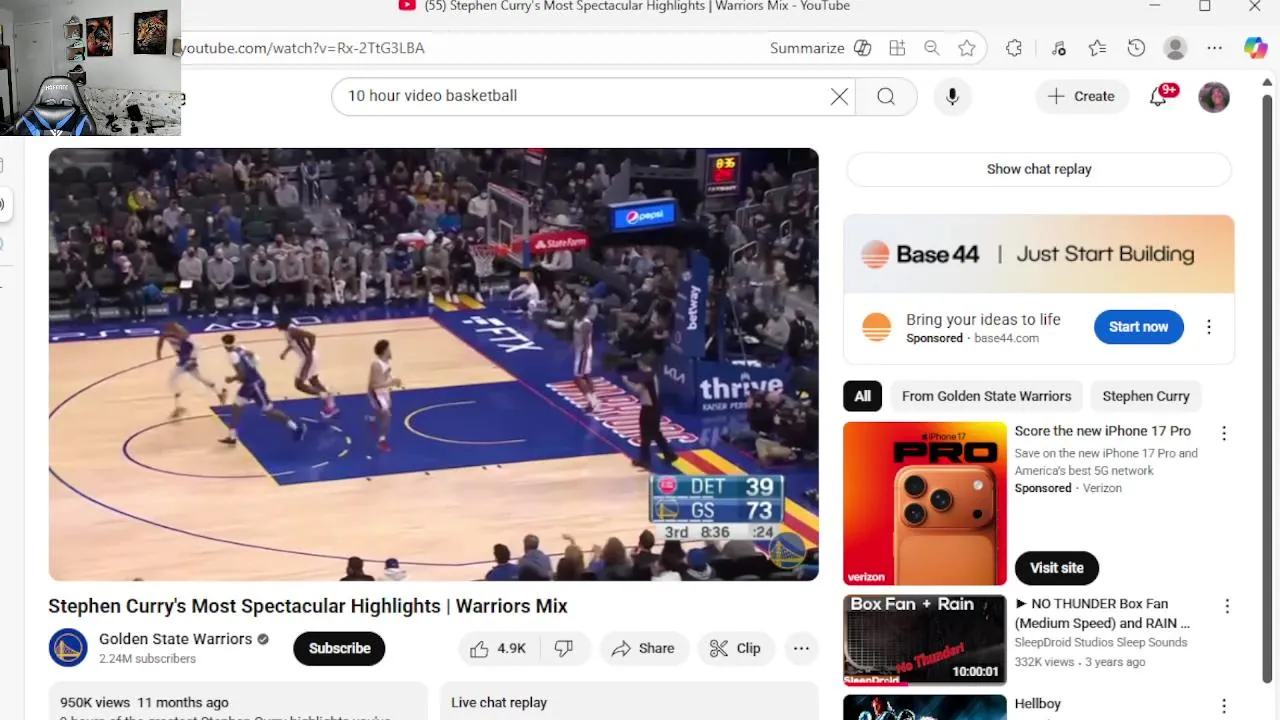The image size is (1280, 720).
Task: Open the Copilot sidebar icon
Action: 1256,48
